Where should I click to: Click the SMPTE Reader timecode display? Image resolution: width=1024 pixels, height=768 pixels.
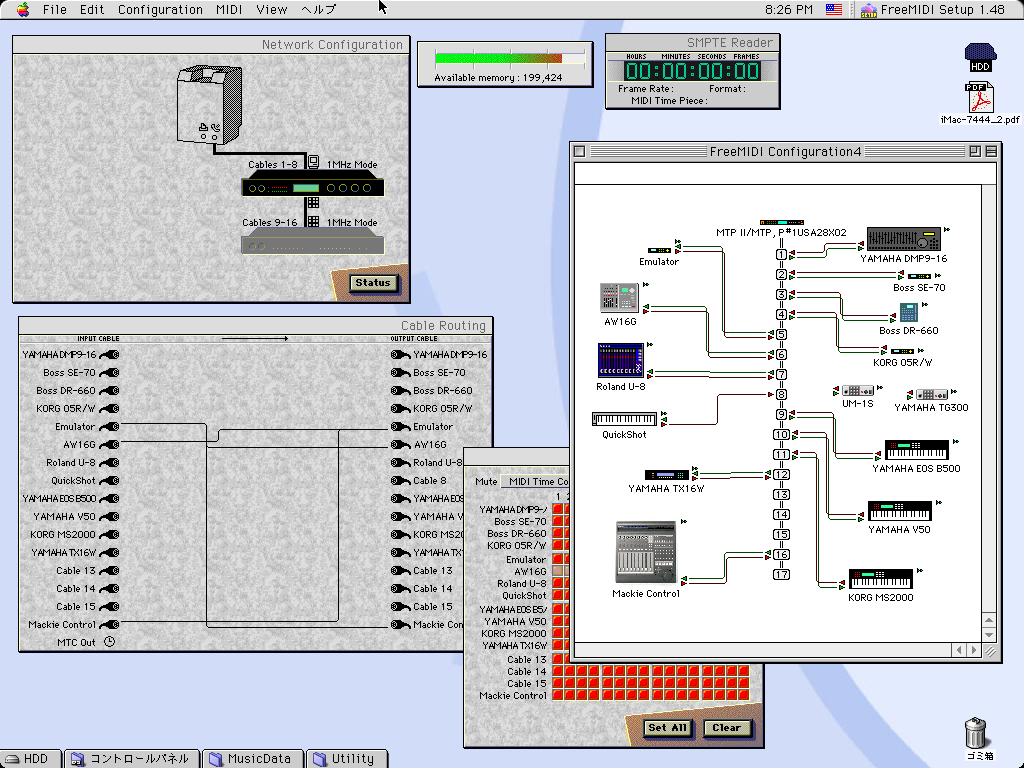click(x=693, y=71)
